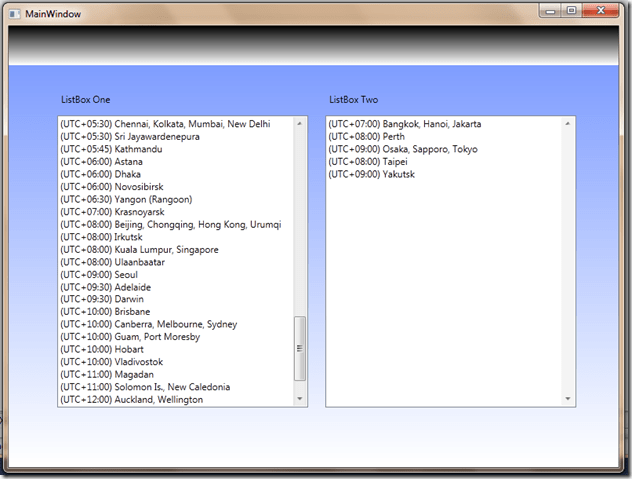The image size is (632, 479).
Task: Click ListBox Two scroll up arrow
Action: pos(568,124)
